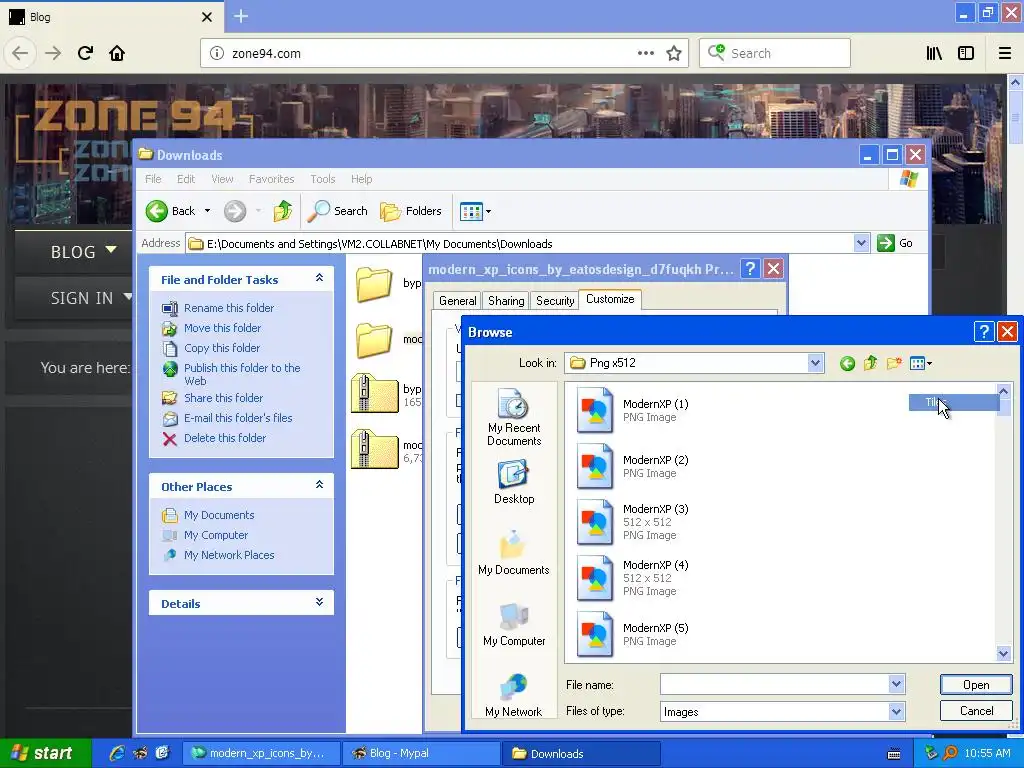Open the Favorites menu in Downloads
The height and width of the screenshot is (768, 1024).
click(x=272, y=179)
